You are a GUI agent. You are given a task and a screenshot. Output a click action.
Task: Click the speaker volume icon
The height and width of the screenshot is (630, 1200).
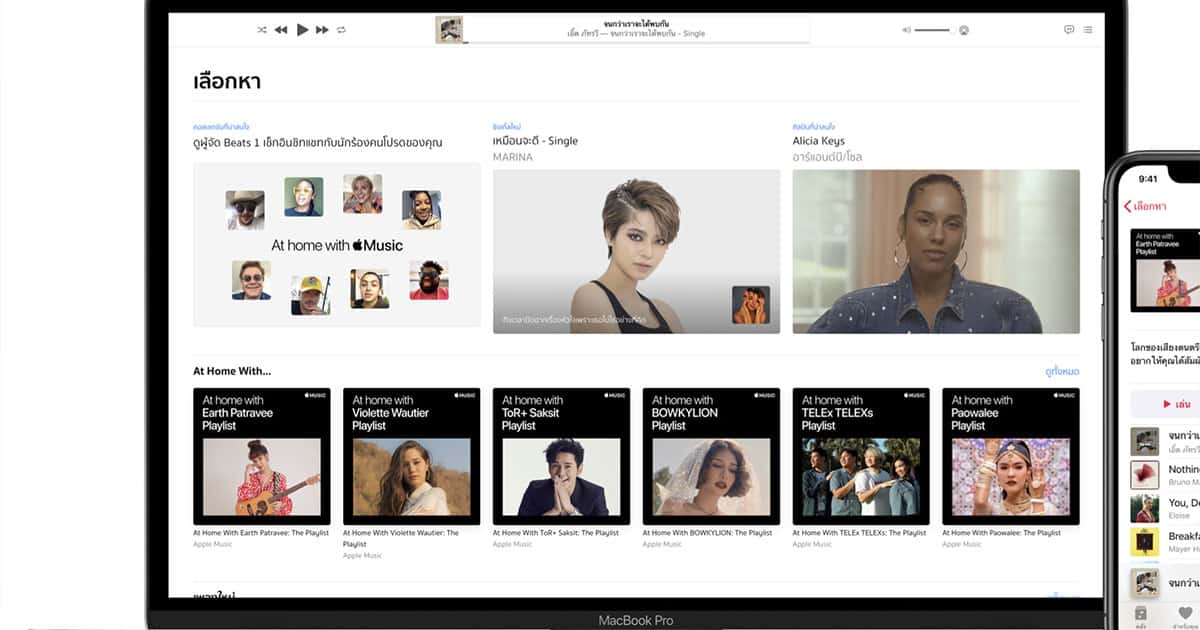coord(906,30)
